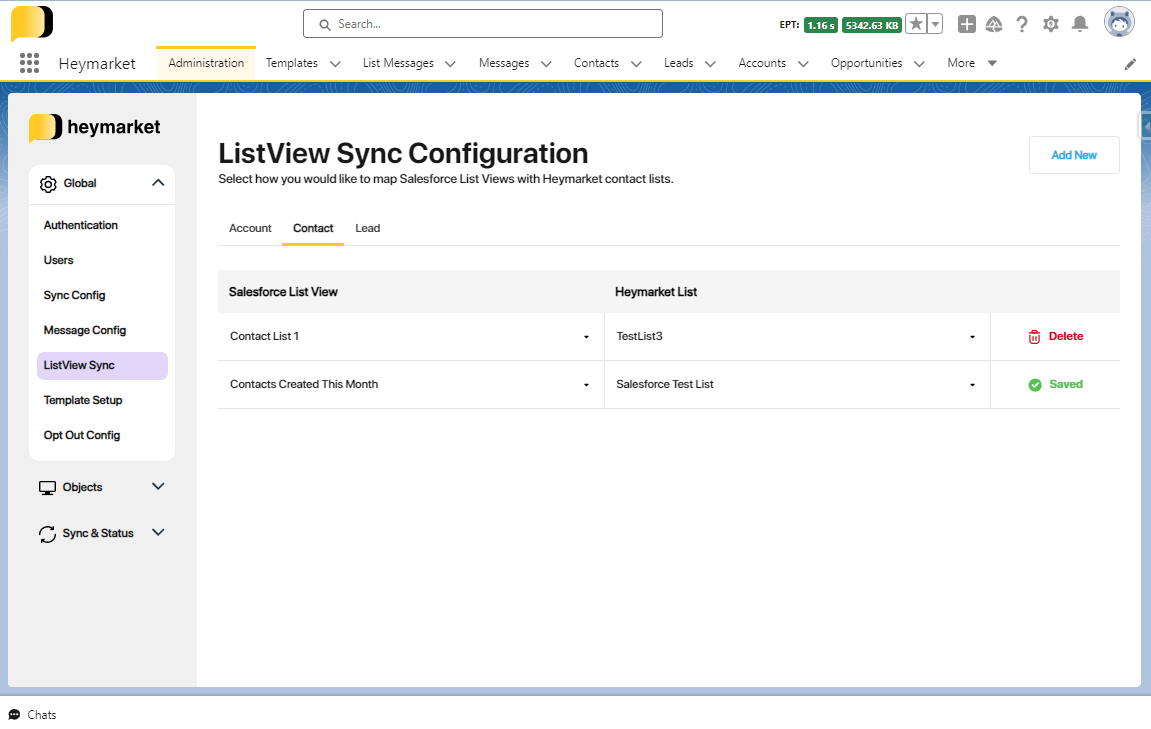
Task: Select the Contact tab
Action: (x=313, y=228)
